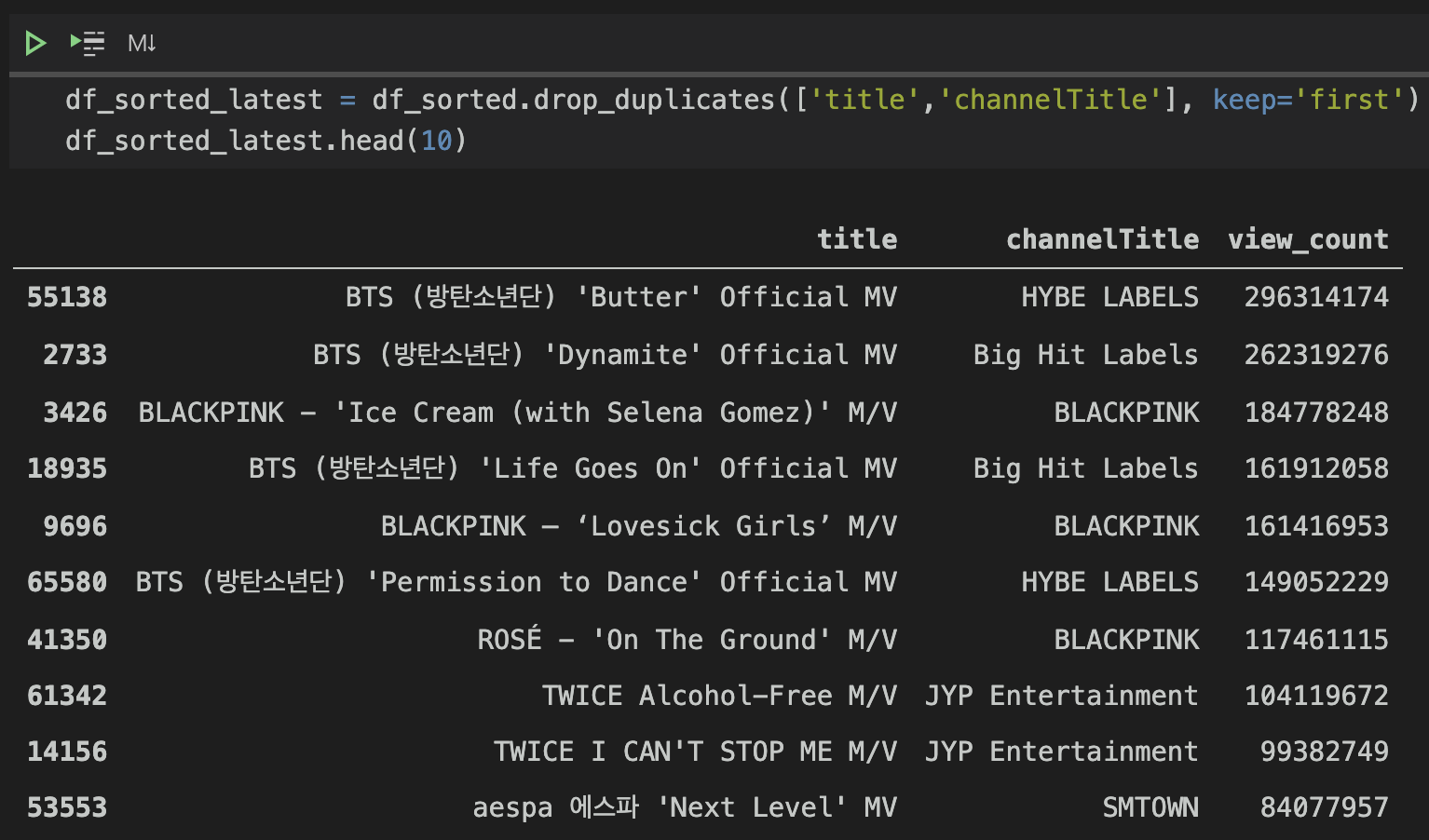1429x840 pixels.
Task: Select row index 14156
Action: pyautogui.click(x=67, y=752)
